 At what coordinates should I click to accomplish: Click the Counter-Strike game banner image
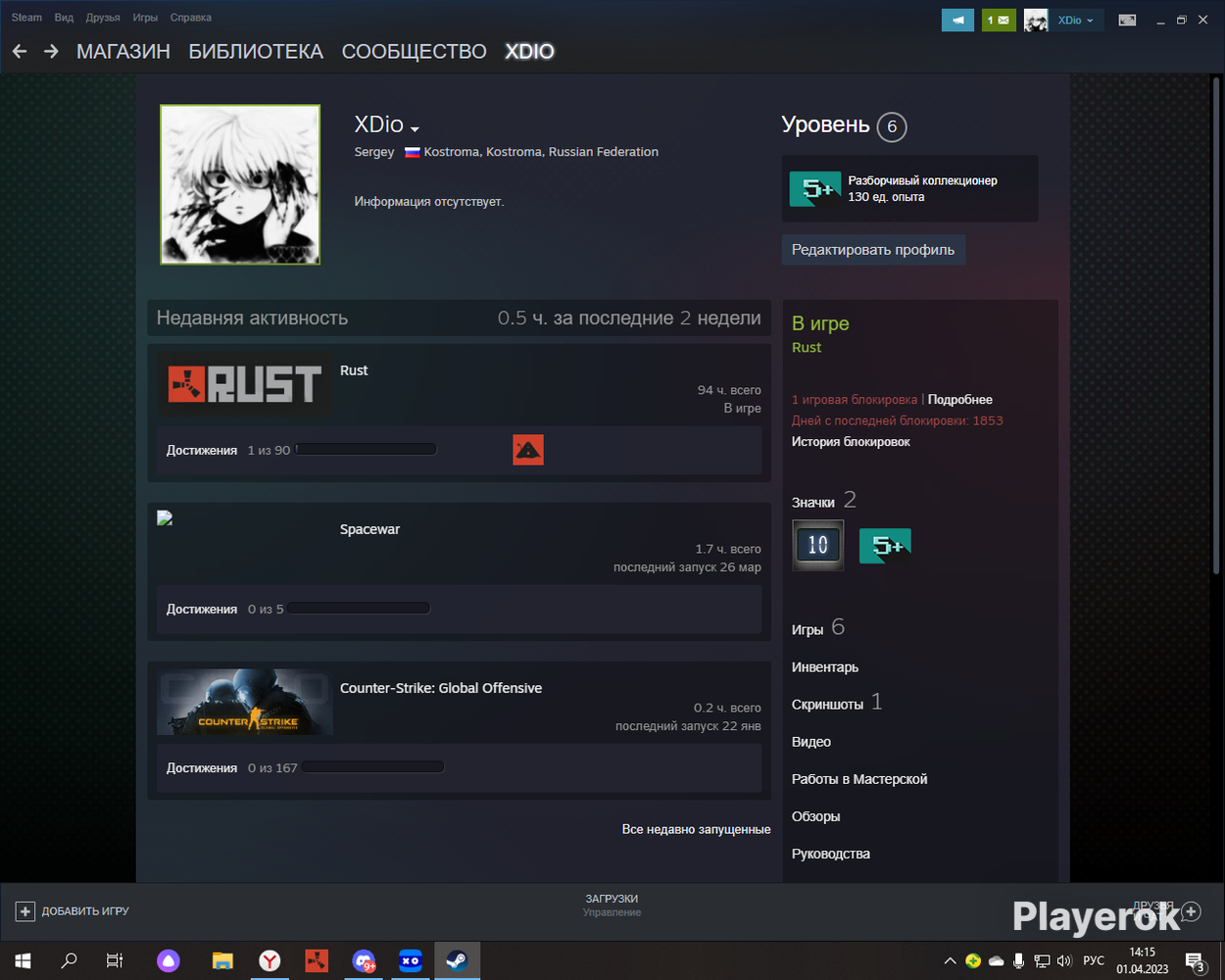245,702
